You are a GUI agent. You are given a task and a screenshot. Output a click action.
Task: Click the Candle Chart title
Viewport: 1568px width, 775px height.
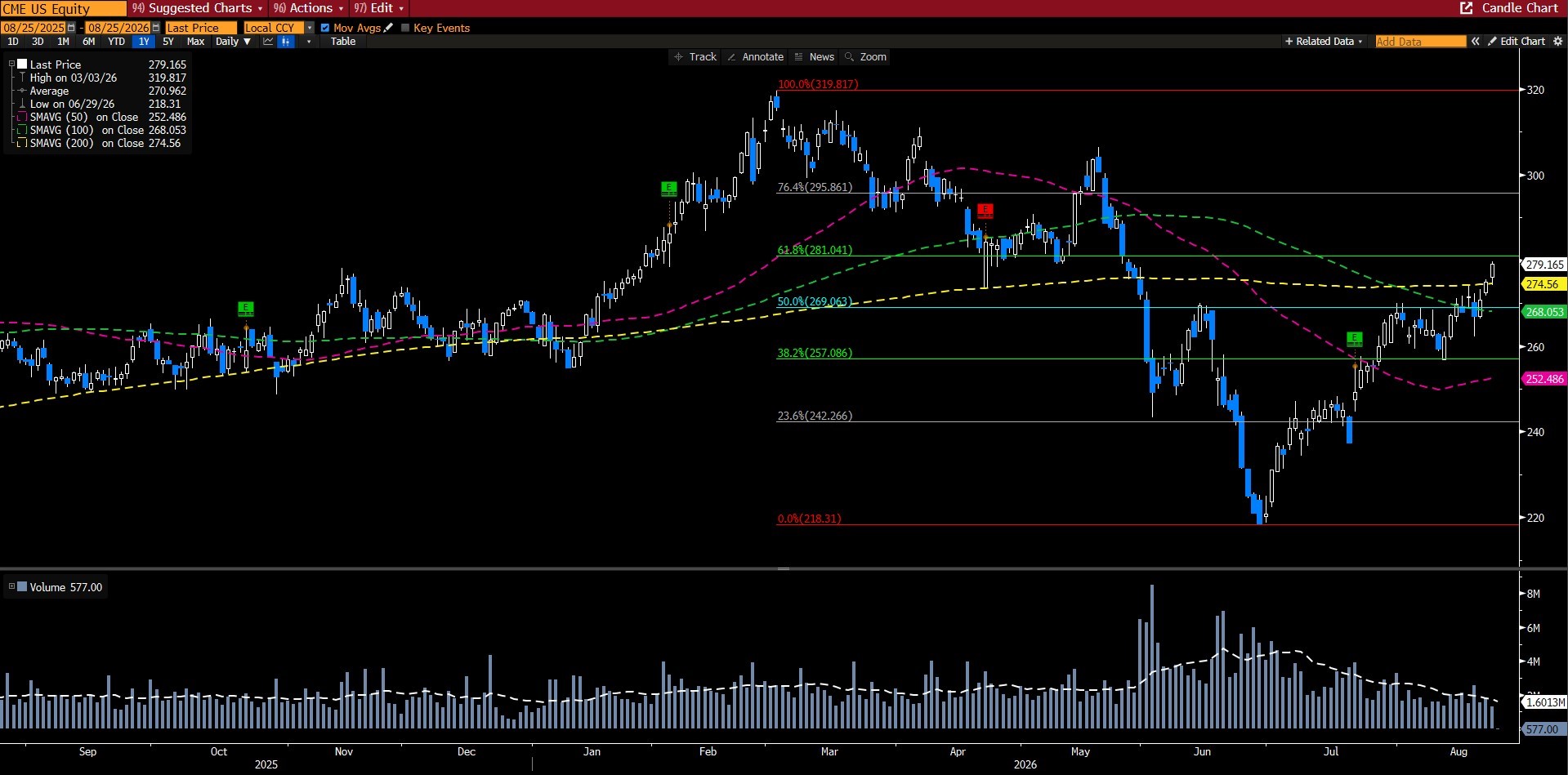[x=1520, y=8]
